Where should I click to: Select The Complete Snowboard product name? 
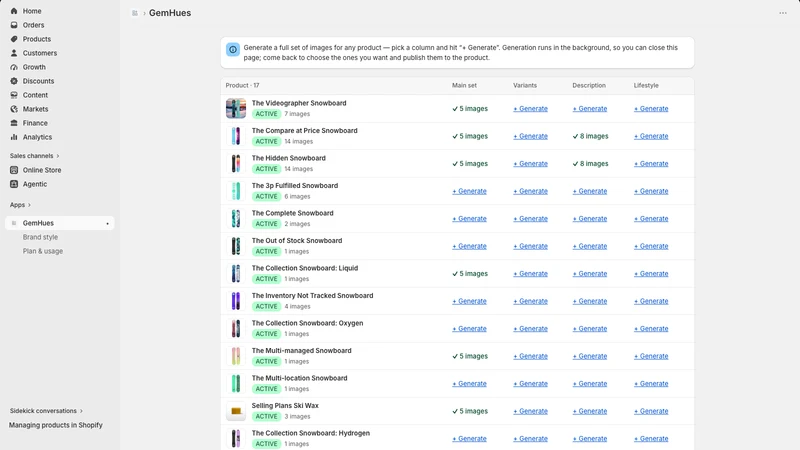tap(292, 213)
